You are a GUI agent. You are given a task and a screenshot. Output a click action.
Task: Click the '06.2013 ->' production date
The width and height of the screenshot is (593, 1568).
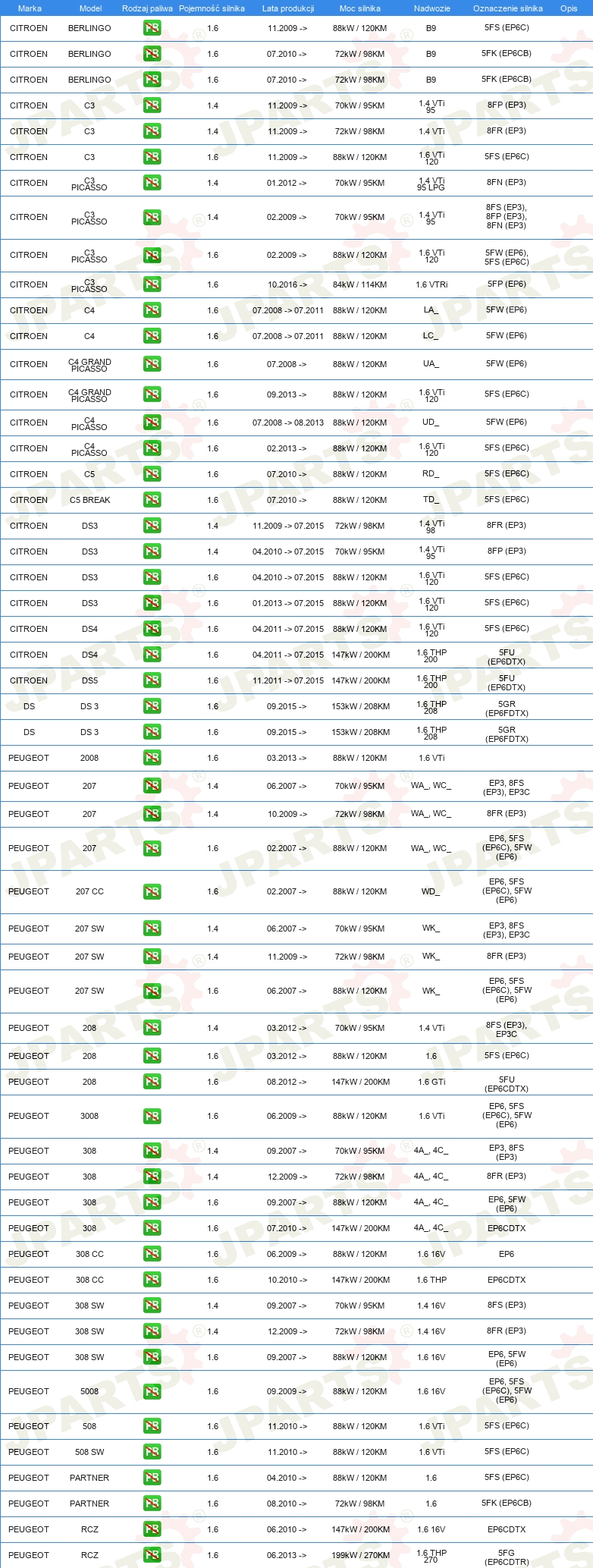point(287,1555)
